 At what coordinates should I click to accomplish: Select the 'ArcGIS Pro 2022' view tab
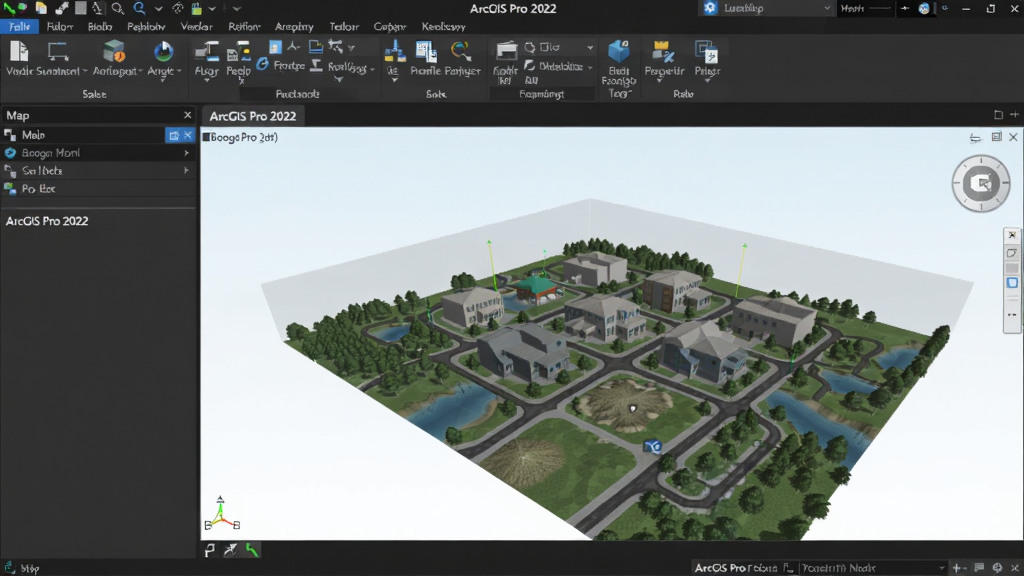click(x=252, y=116)
